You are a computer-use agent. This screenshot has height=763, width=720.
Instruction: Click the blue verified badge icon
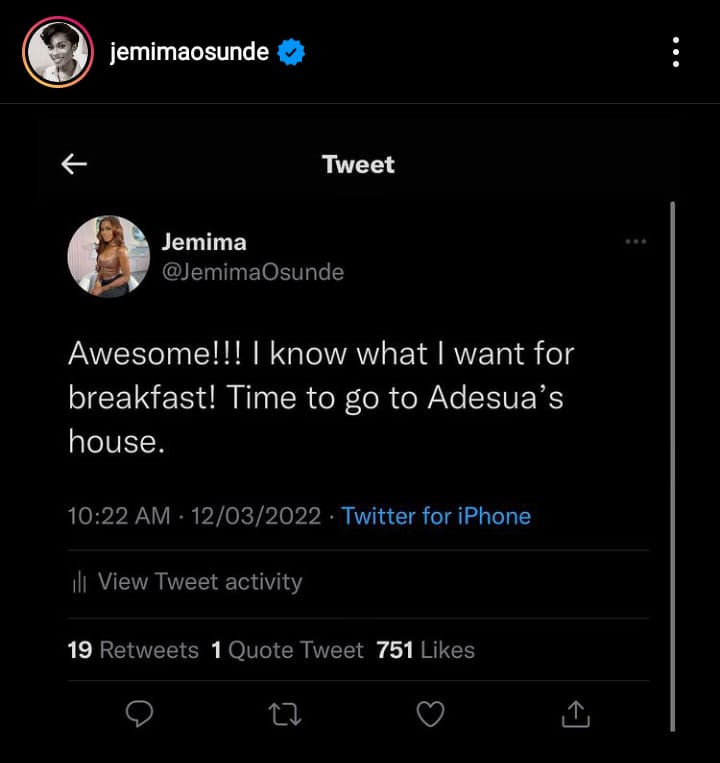pos(291,53)
